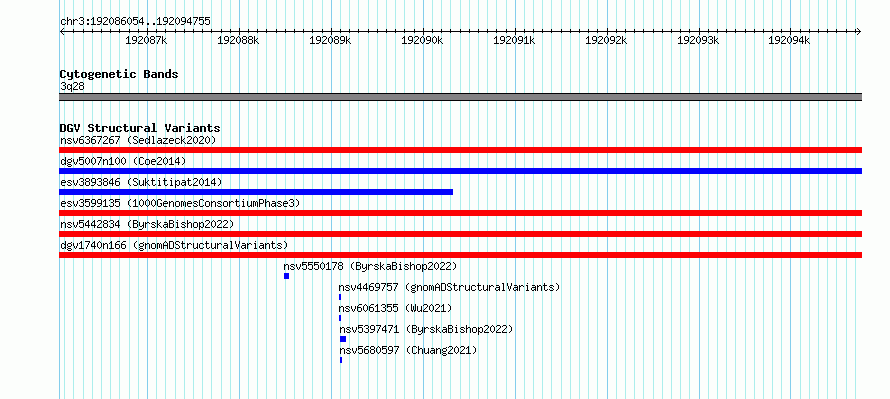This screenshot has height=399, width=890.
Task: Click the chr3:192086054..192094755 region label
Action: [x=135, y=22]
